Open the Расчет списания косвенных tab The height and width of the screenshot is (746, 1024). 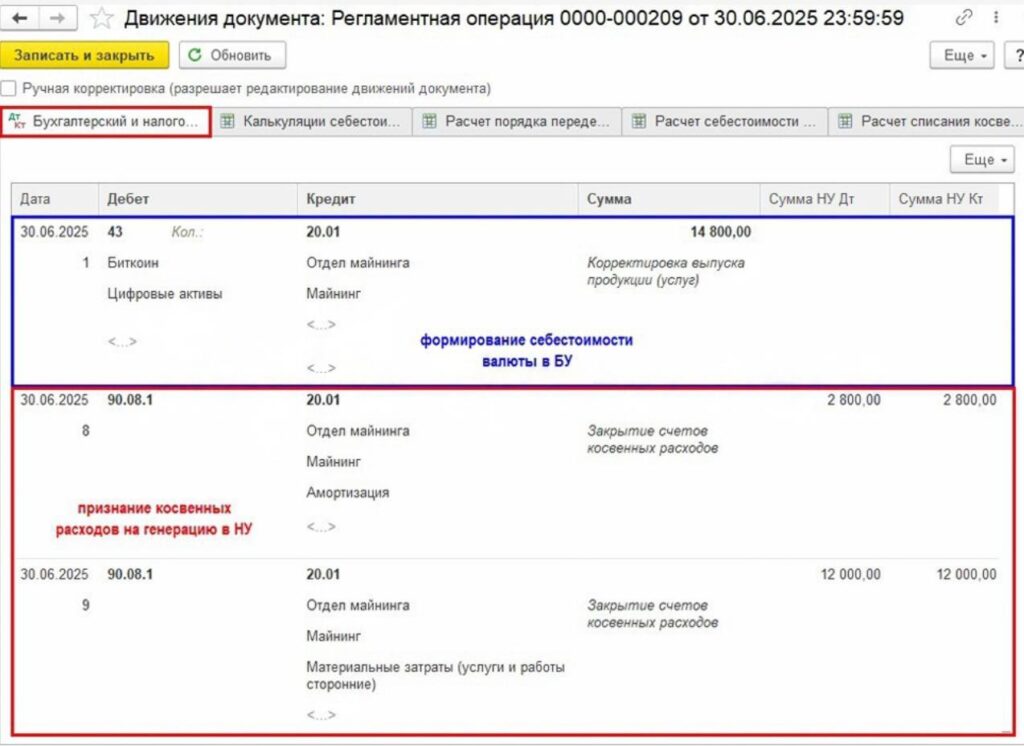pyautogui.click(x=928, y=121)
